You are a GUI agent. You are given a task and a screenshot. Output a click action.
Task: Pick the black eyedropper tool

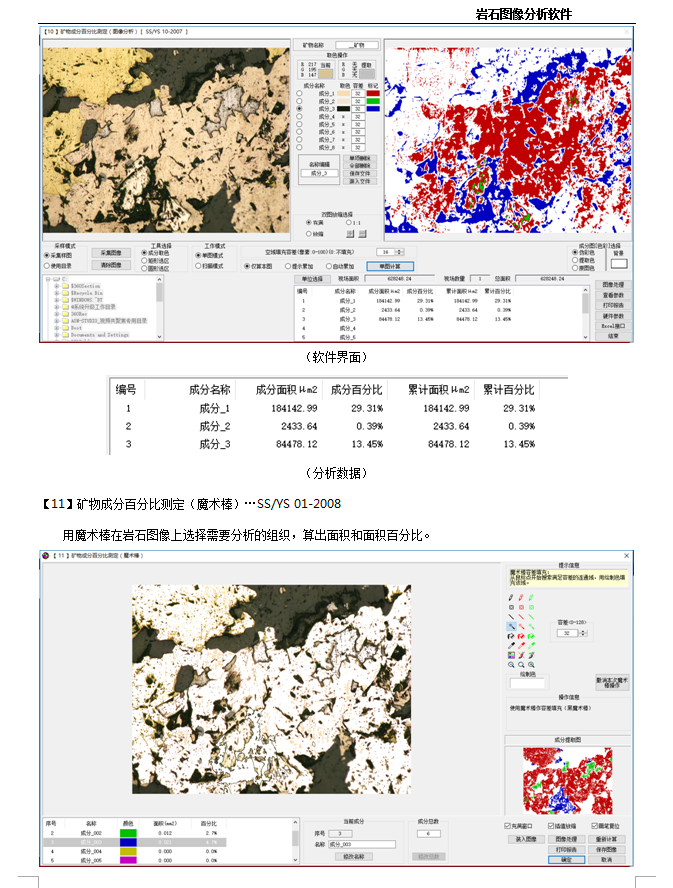pyautogui.click(x=511, y=646)
